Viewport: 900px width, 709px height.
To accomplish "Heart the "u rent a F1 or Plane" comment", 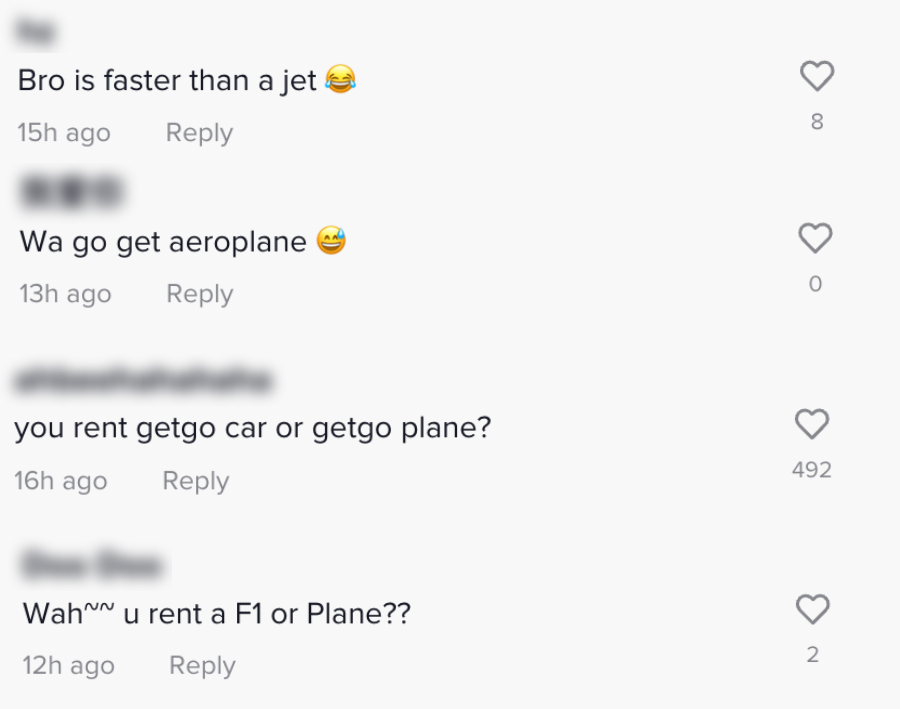I will (812, 609).
